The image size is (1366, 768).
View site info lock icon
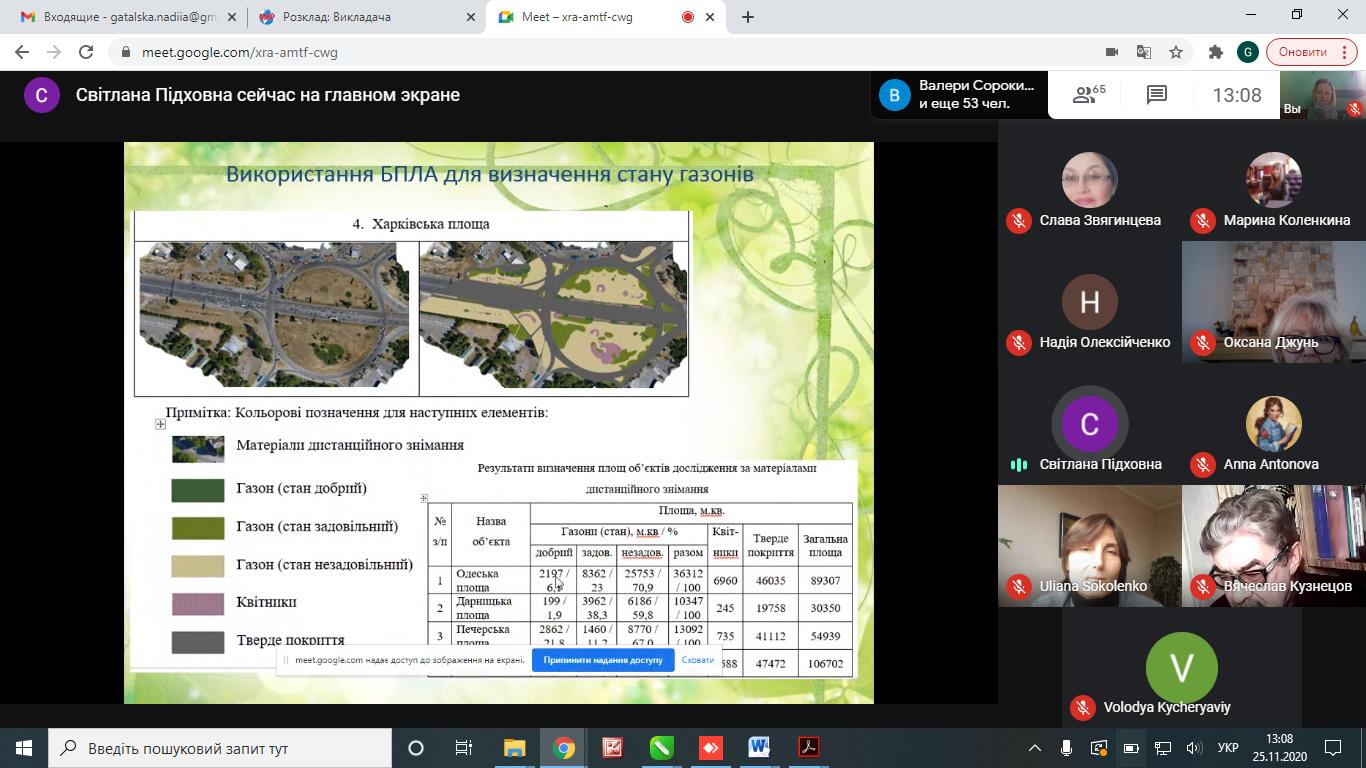tap(126, 52)
